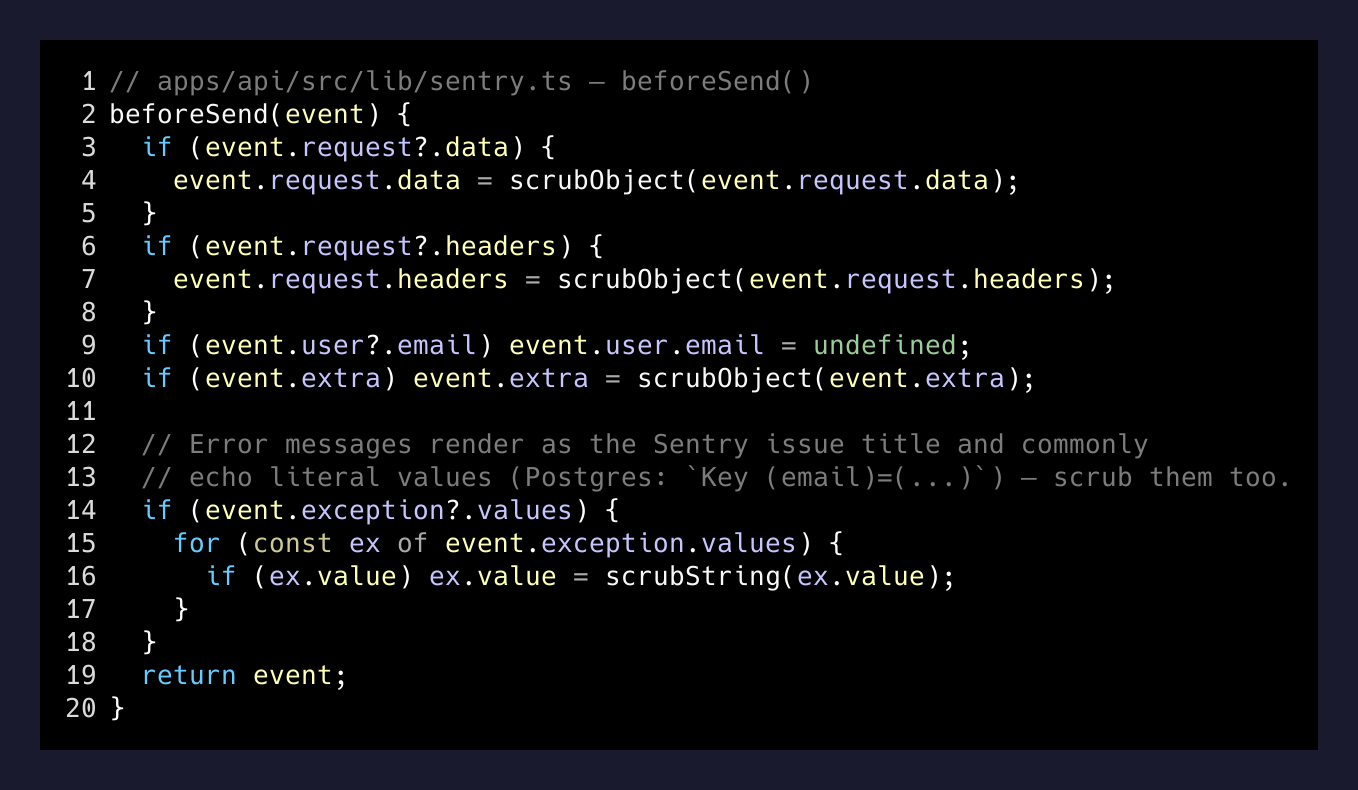The image size is (1358, 790).
Task: Click the 'if' keyword on line 3
Action: (157, 147)
